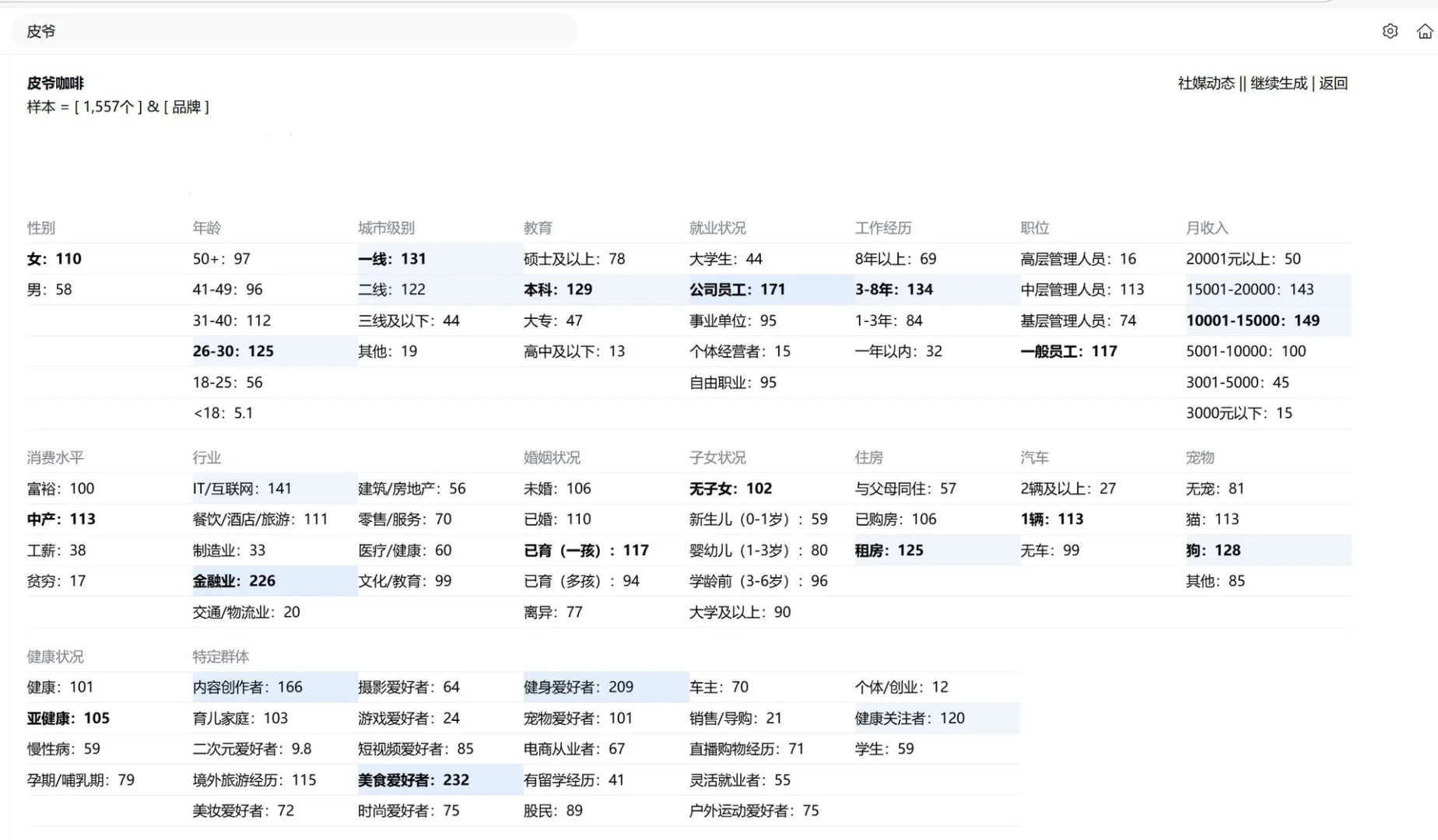The height and width of the screenshot is (840, 1438).
Task: Select 境外旅游经历: 115 group value
Action: coord(254,780)
